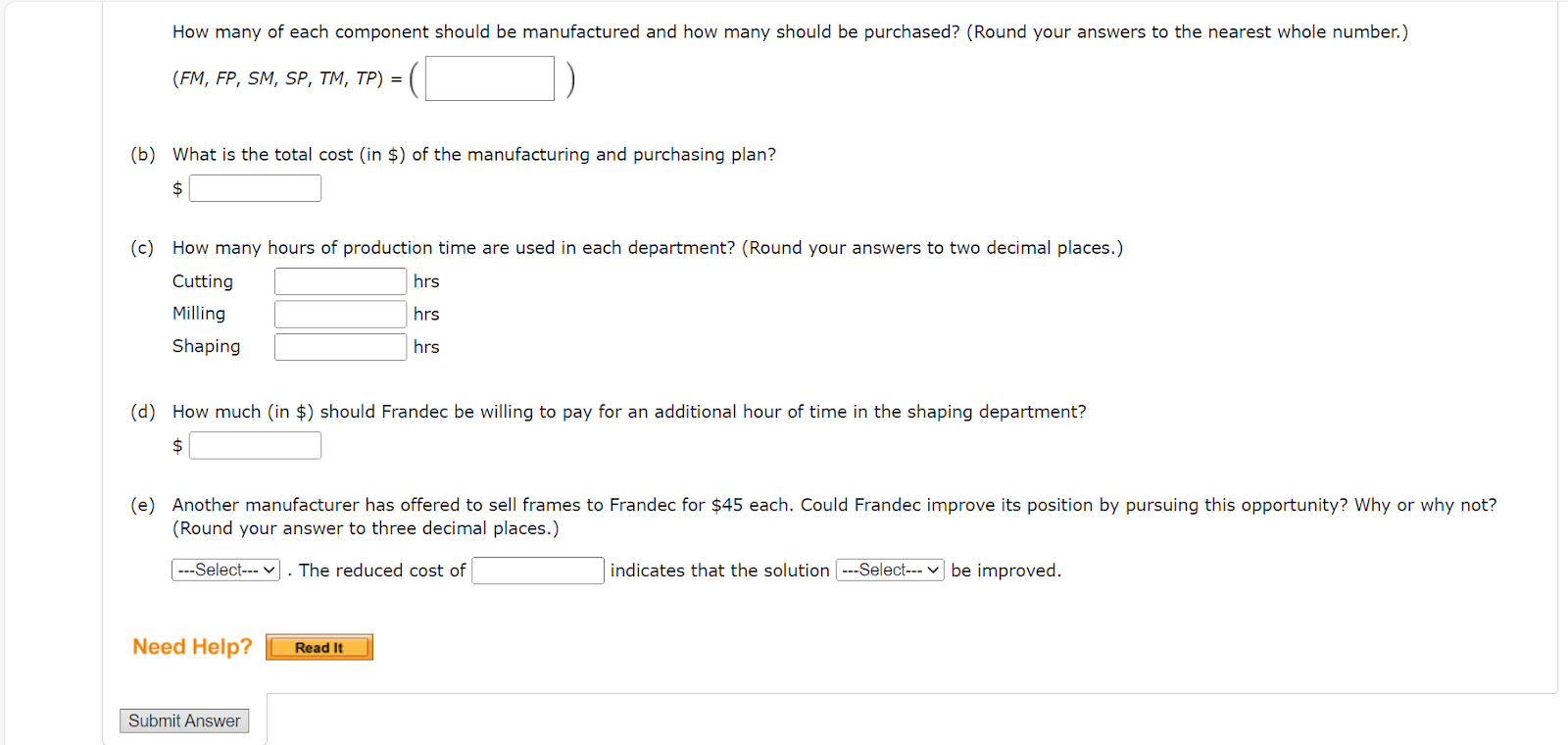This screenshot has width=1568, height=745.
Task: Click the part (d) question text
Action: click(627, 412)
